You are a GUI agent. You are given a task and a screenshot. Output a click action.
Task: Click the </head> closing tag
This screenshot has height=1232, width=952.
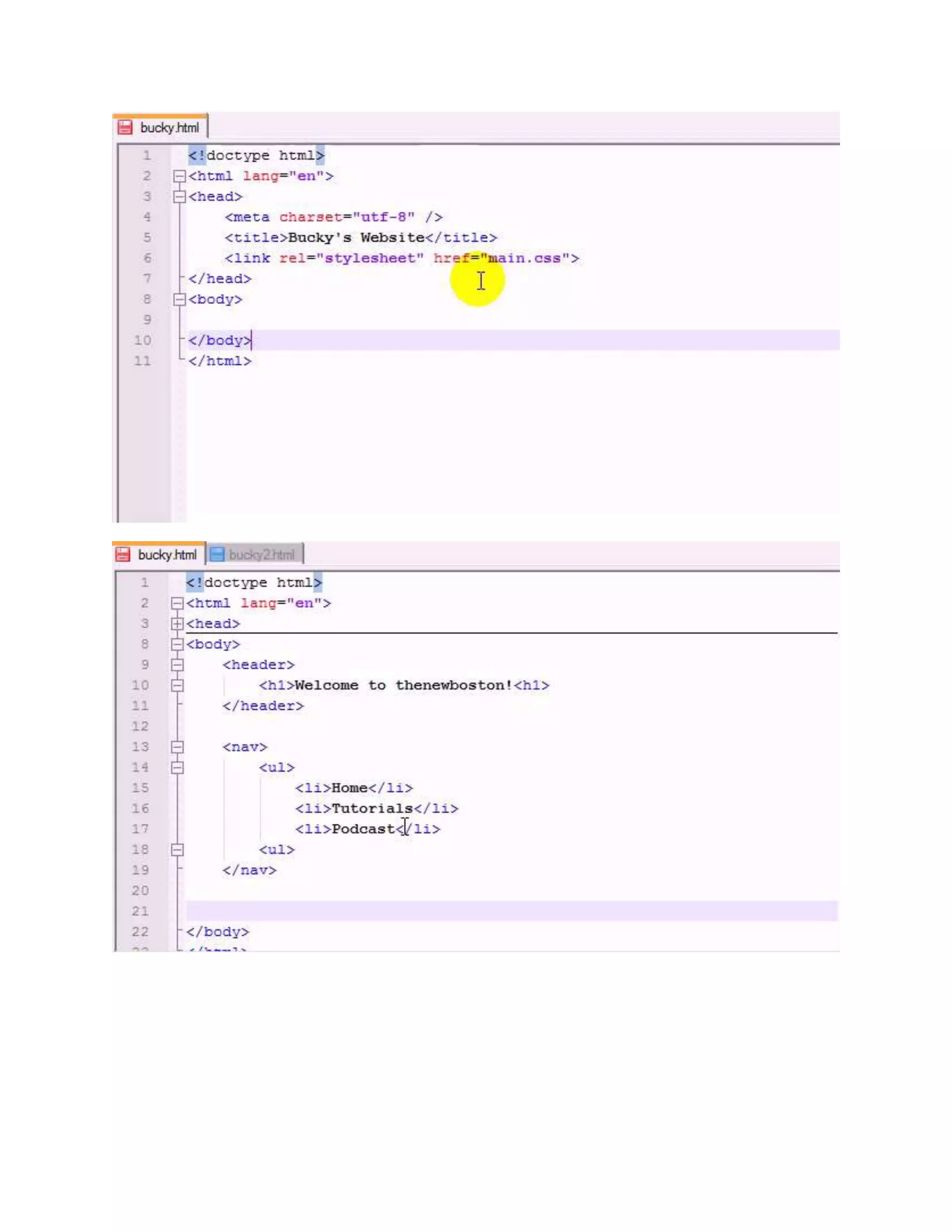220,278
